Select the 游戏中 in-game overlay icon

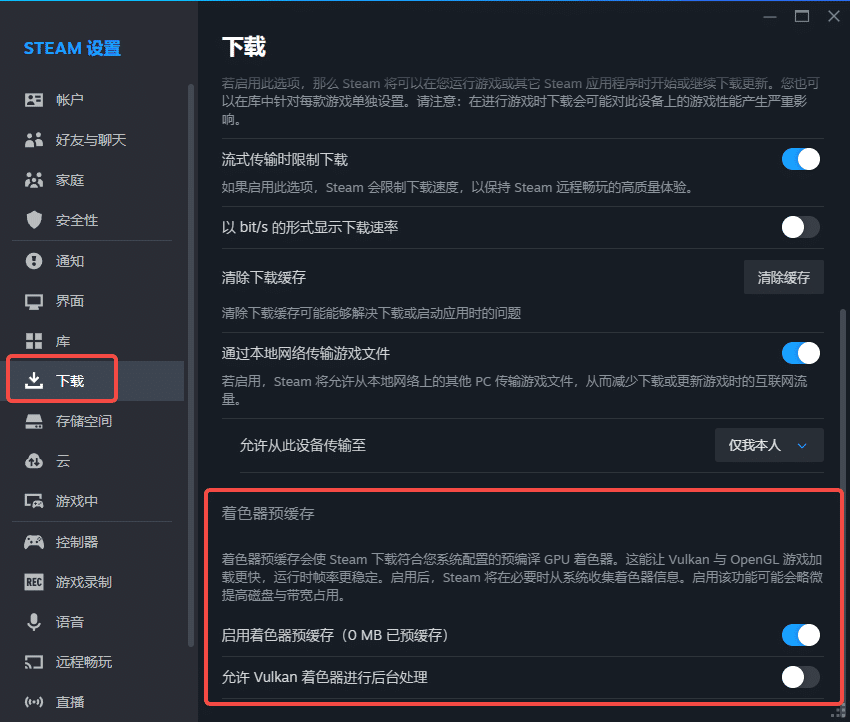34,501
